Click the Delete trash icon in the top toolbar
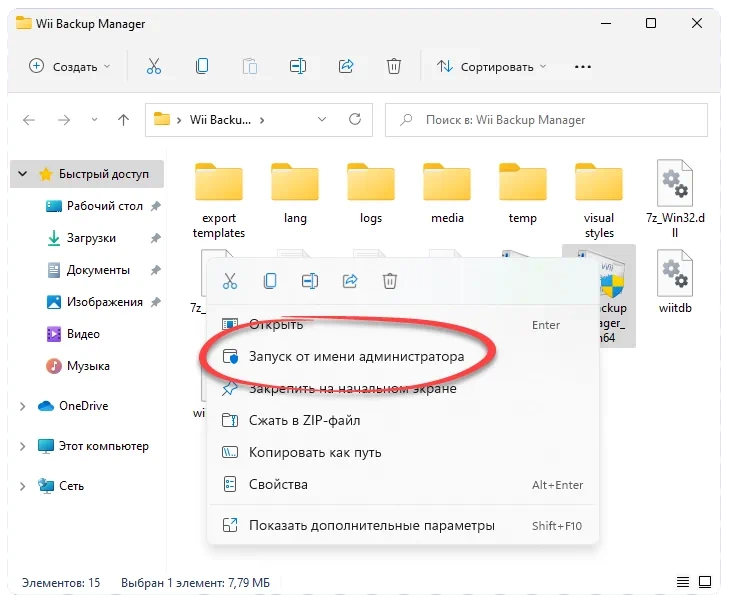The image size is (729, 602). (x=393, y=66)
